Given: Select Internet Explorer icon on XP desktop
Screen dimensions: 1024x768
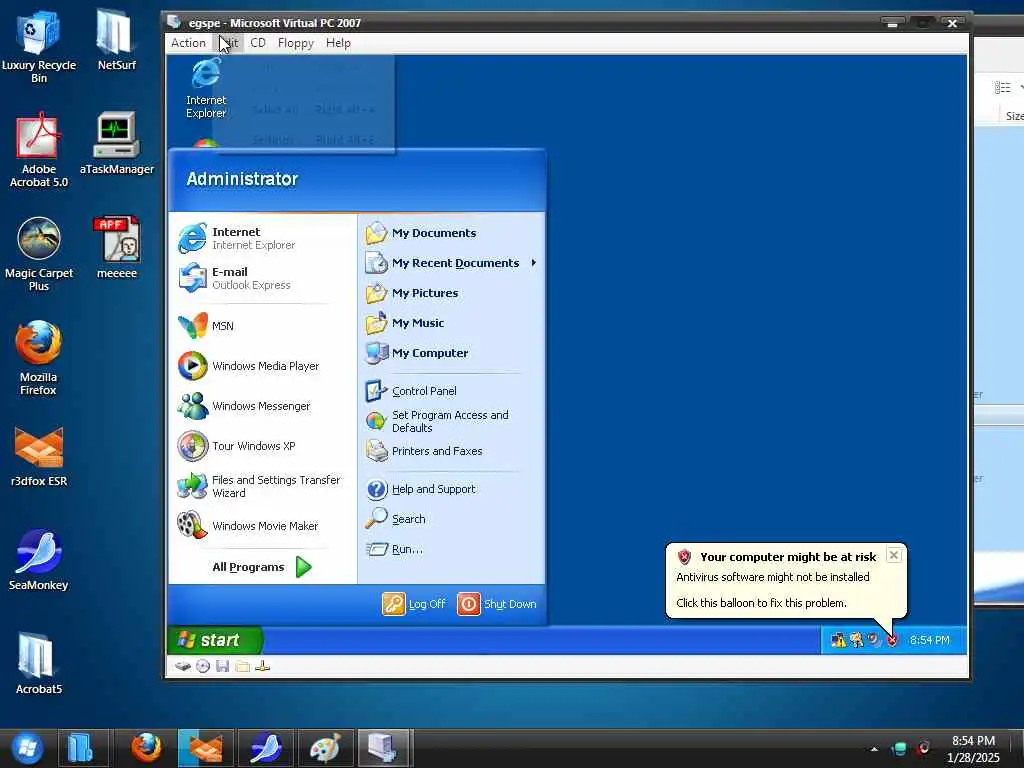Looking at the screenshot, I should (x=206, y=88).
